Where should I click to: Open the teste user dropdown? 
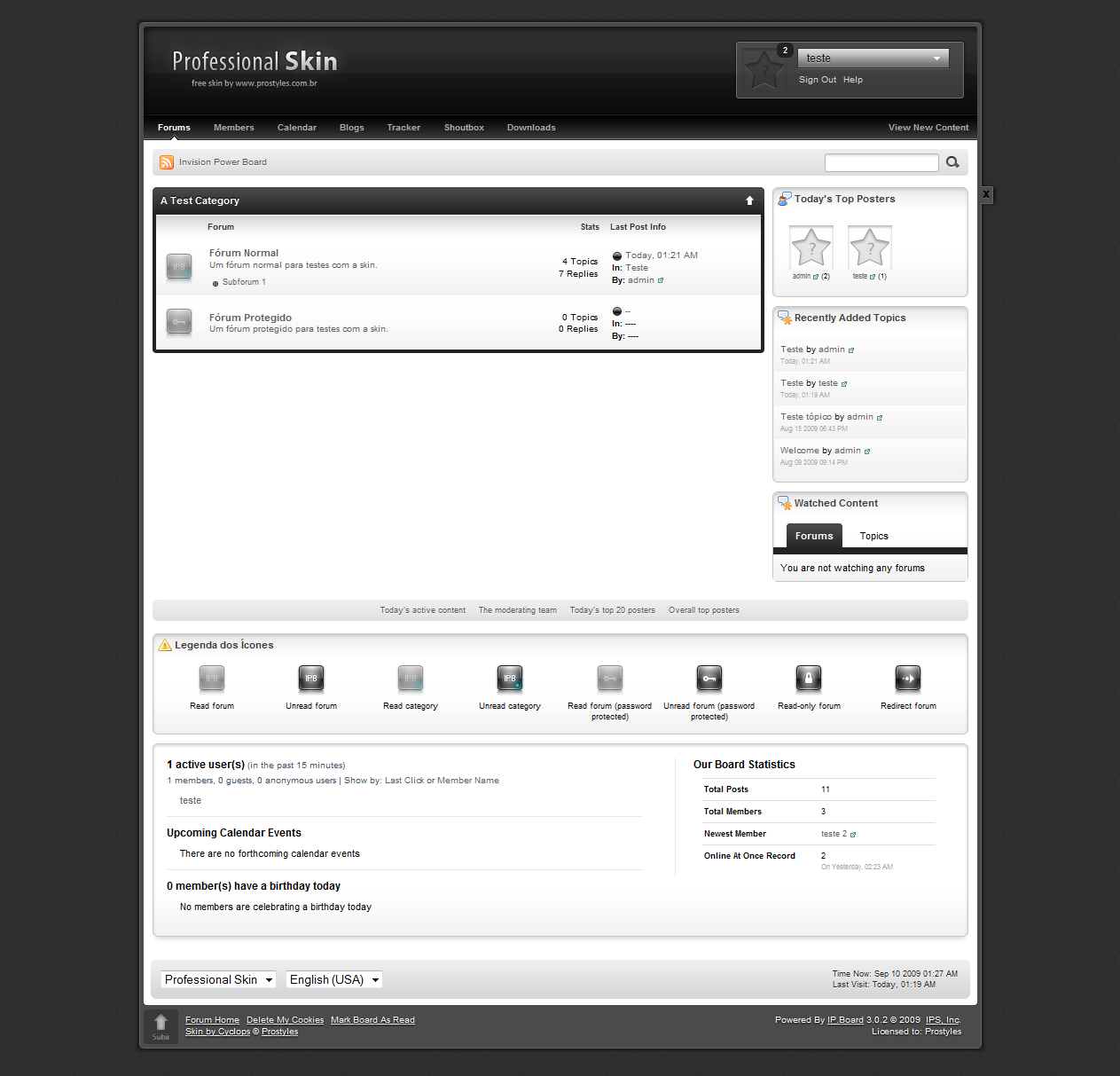[x=873, y=59]
